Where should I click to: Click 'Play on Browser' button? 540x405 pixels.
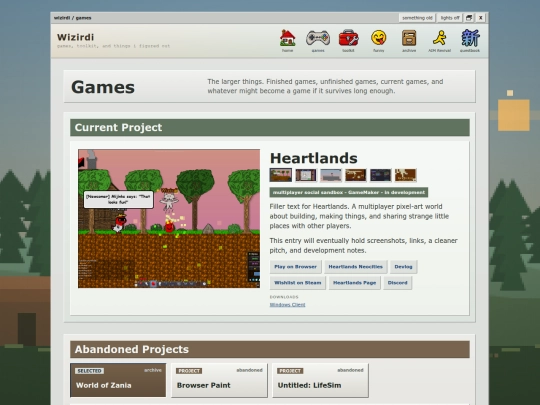pos(295,267)
